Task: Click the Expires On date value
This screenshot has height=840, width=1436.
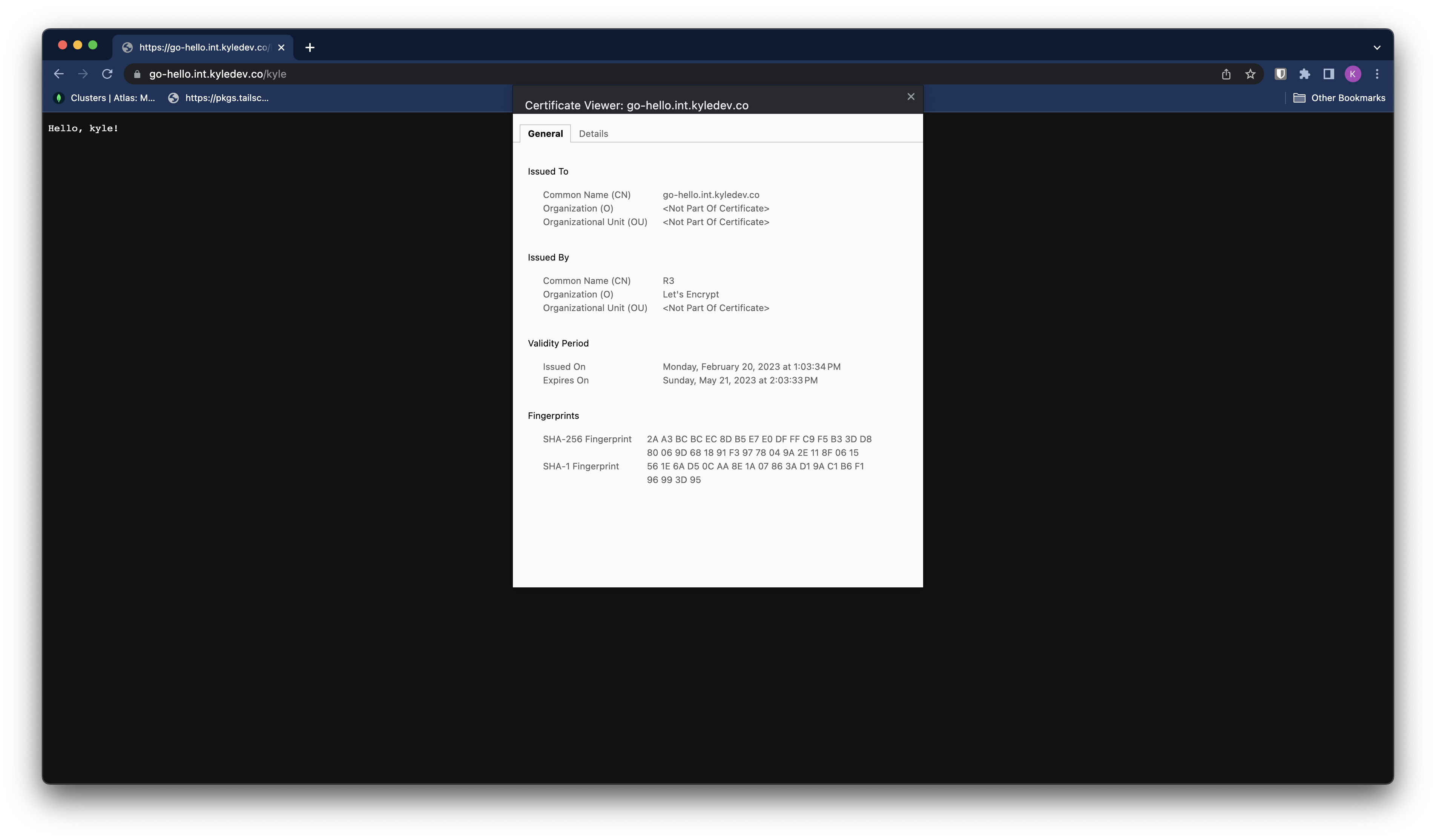Action: pos(739,380)
